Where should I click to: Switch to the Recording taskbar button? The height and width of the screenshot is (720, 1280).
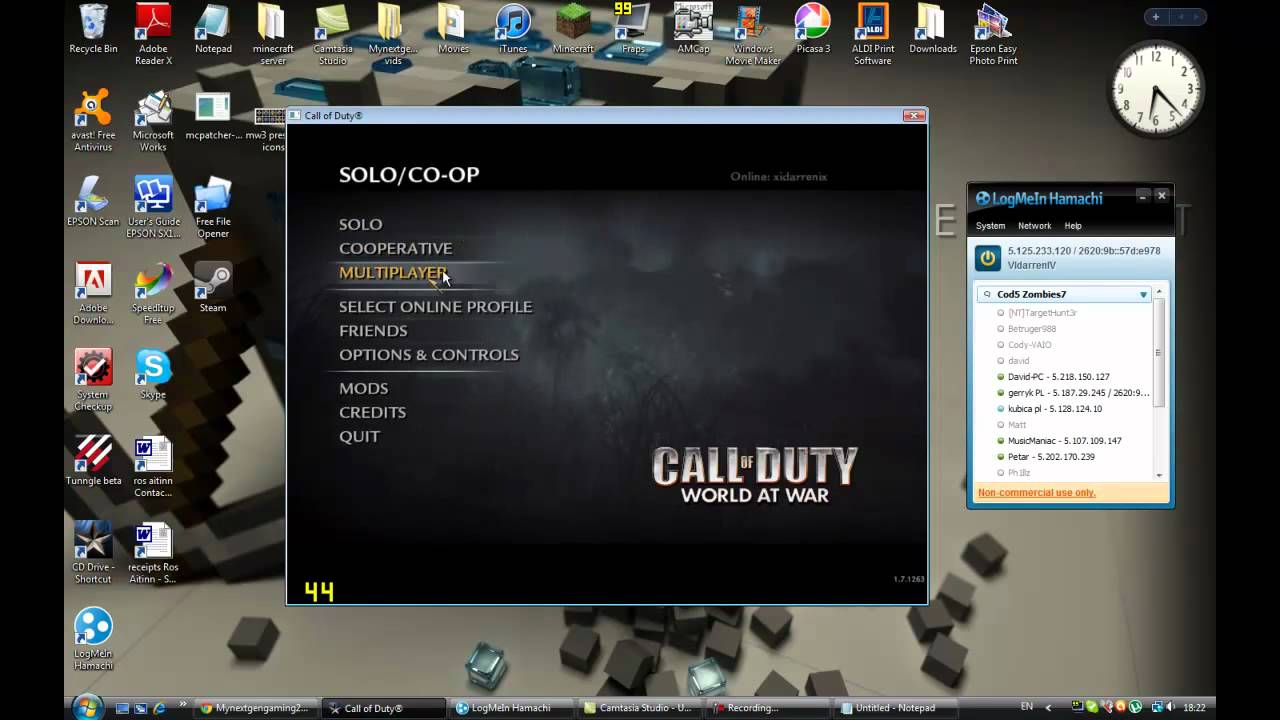[x=767, y=708]
